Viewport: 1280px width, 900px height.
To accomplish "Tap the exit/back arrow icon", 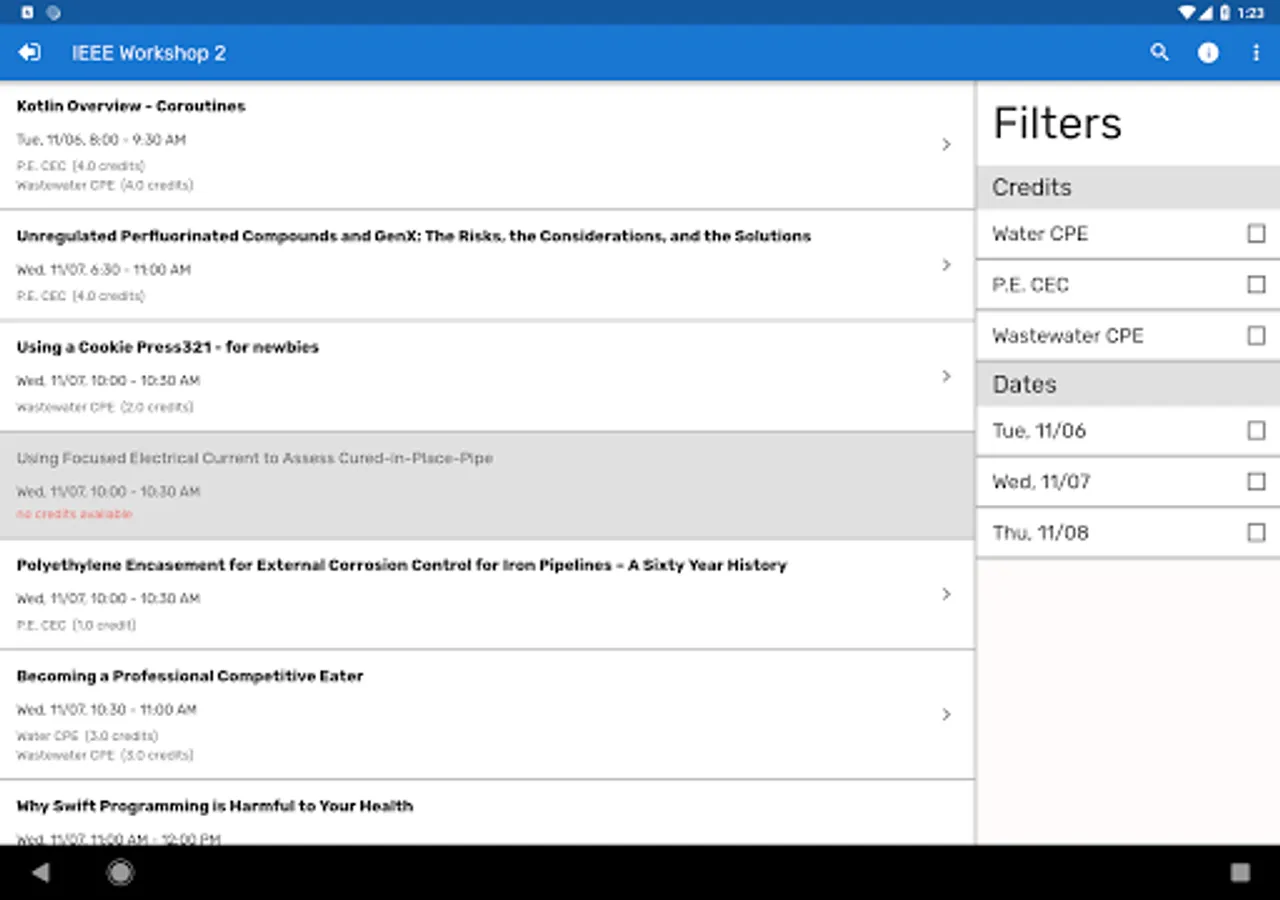I will (x=30, y=53).
